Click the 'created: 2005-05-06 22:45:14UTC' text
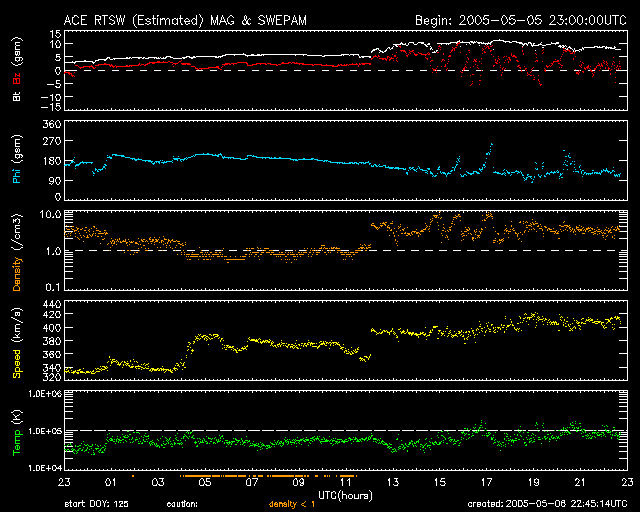This screenshot has width=640, height=512. tap(547, 504)
